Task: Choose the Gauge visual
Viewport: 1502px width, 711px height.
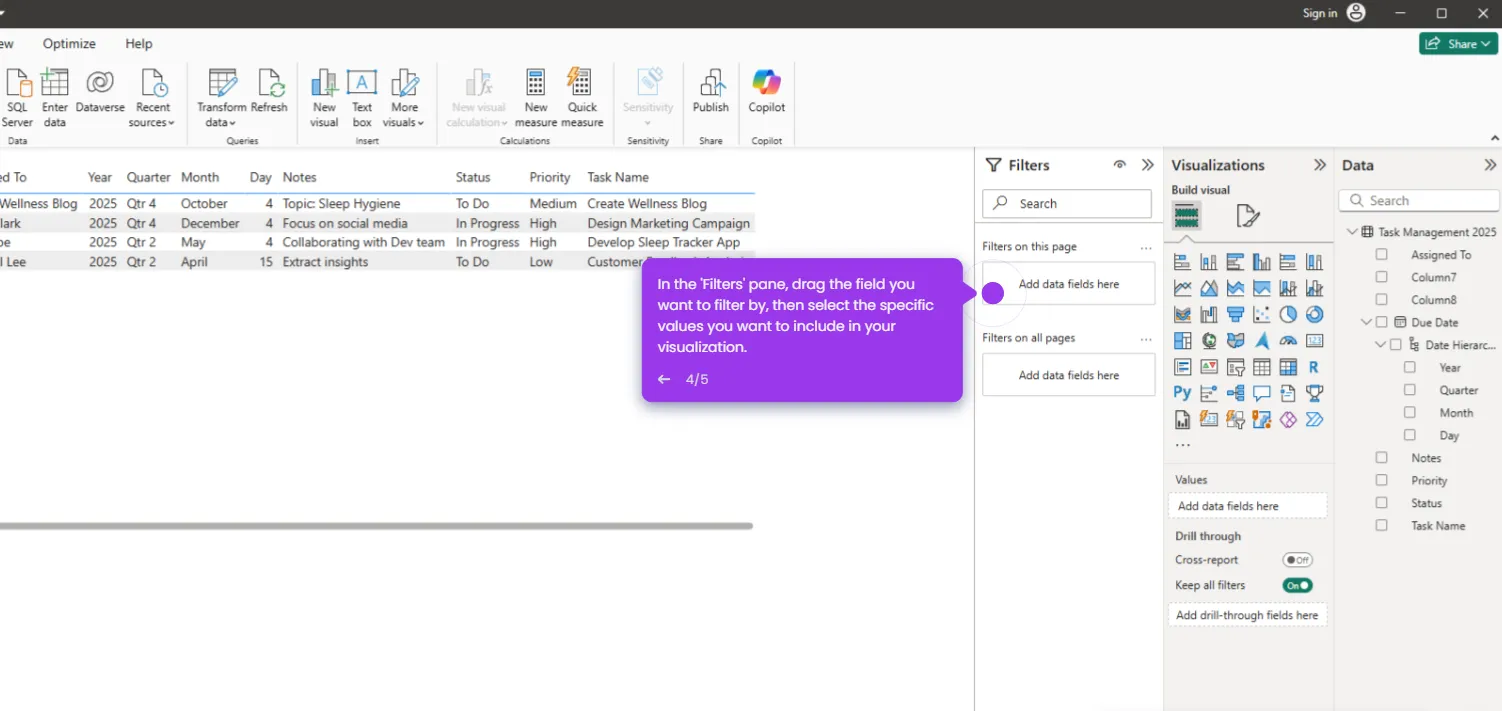Action: point(1288,341)
